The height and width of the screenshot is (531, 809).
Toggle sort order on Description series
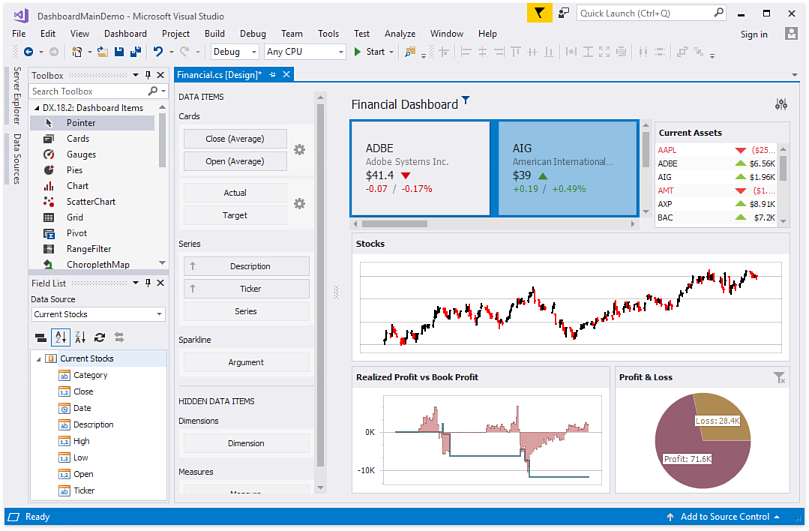(192, 266)
